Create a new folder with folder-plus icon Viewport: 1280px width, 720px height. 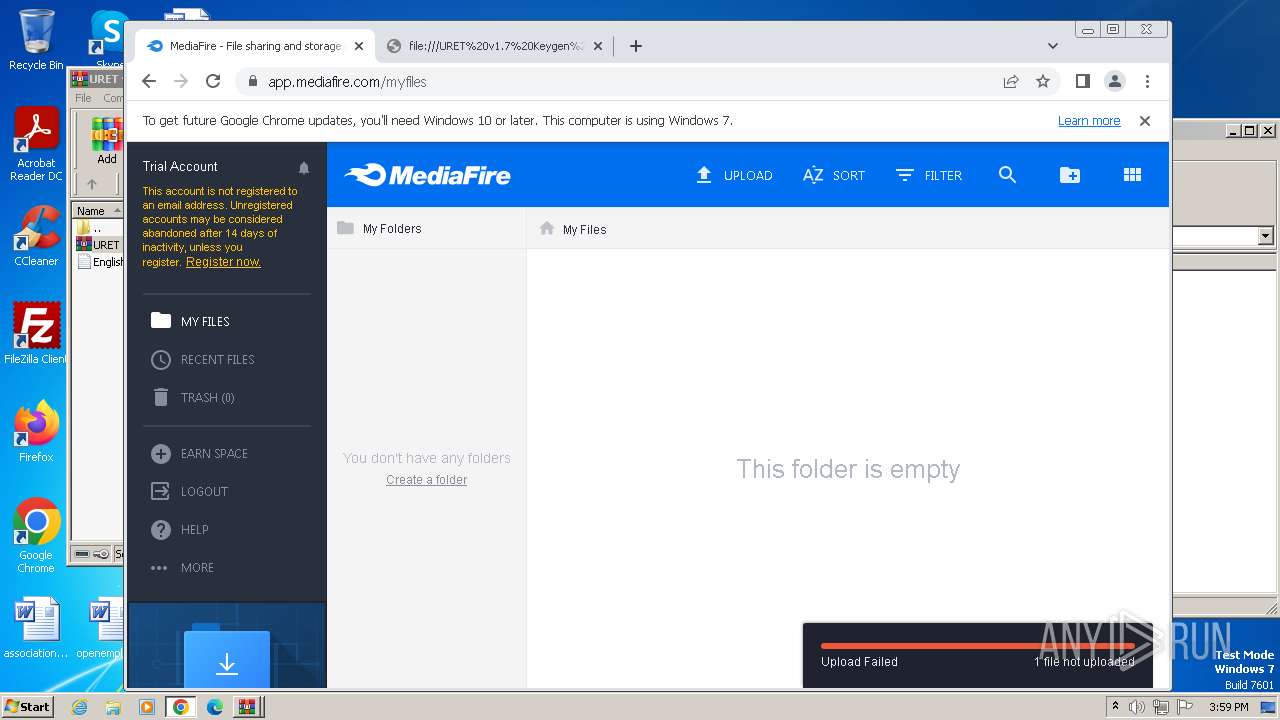click(1070, 175)
